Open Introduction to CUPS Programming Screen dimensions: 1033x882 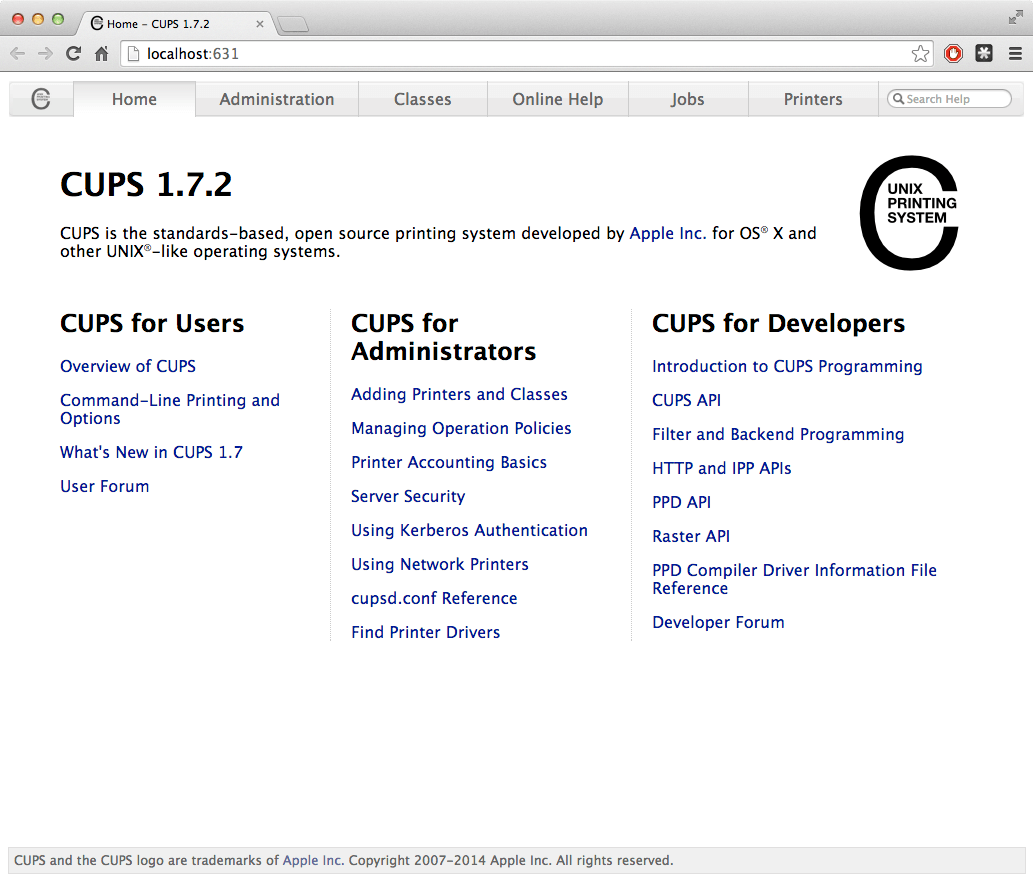(787, 366)
